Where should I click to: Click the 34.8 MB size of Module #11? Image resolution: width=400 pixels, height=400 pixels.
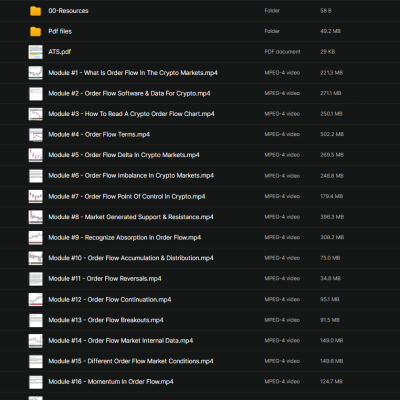pos(330,278)
